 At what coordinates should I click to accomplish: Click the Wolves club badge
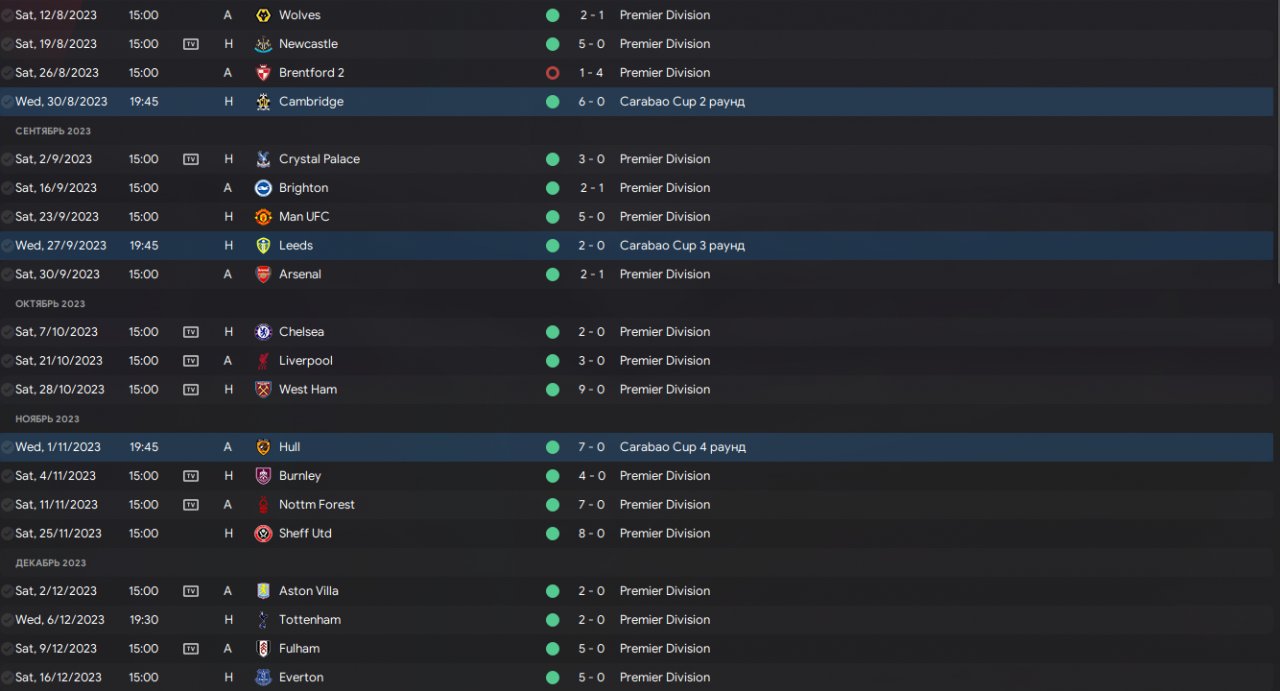[x=263, y=15]
